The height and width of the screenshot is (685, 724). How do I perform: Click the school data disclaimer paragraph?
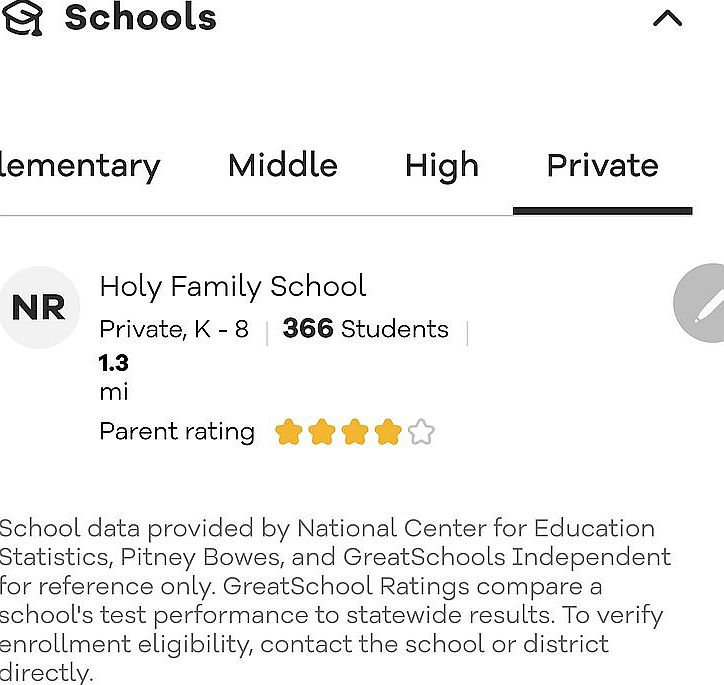click(335, 600)
